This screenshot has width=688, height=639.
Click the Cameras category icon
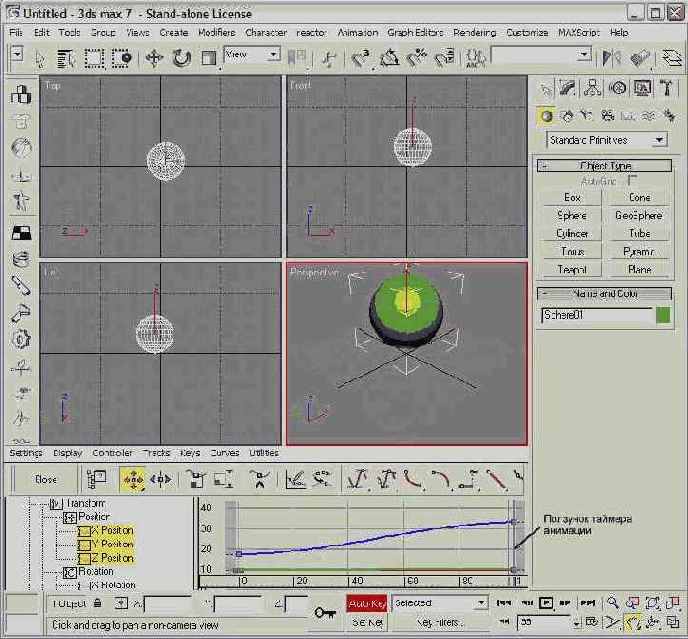[x=608, y=116]
